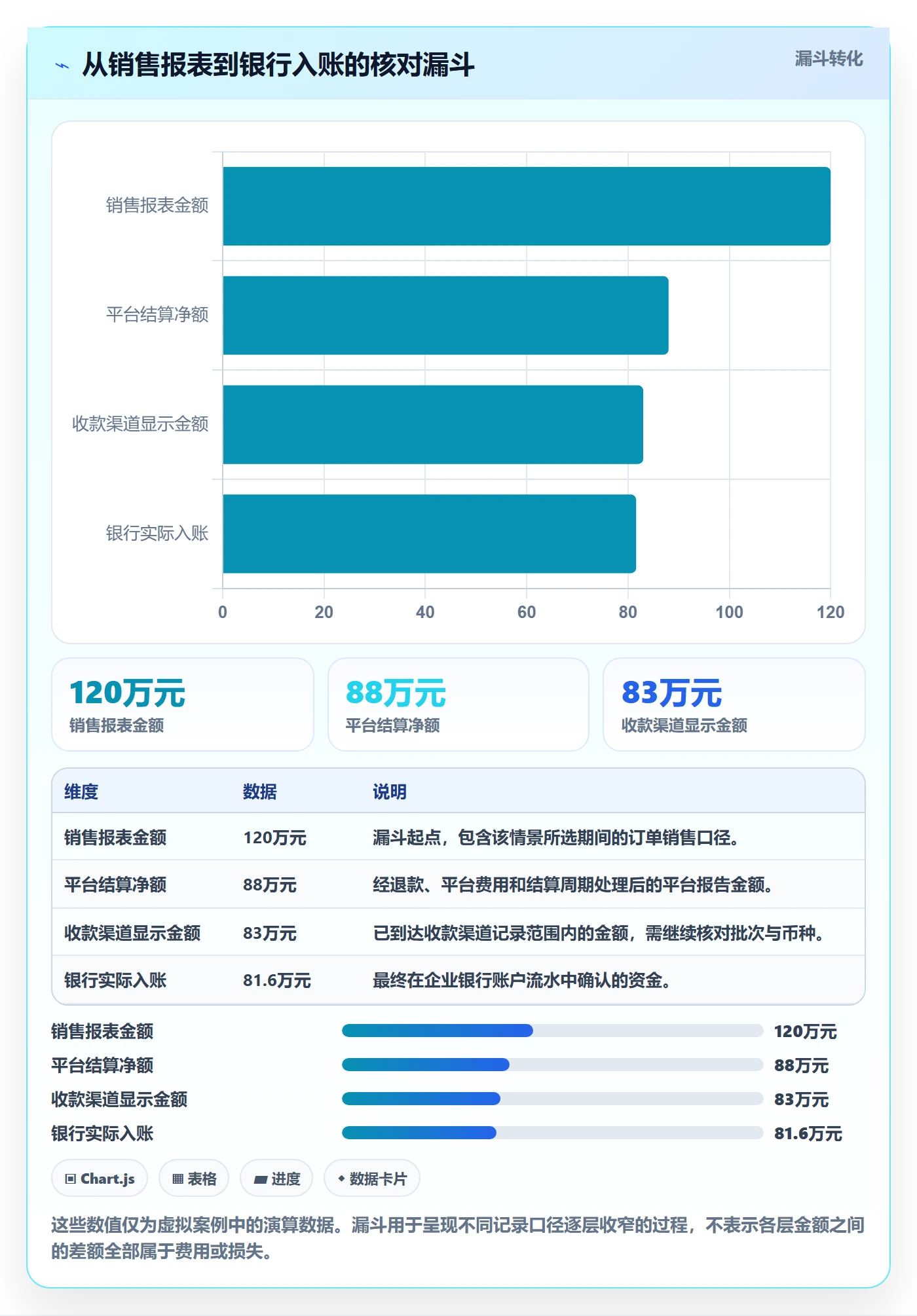Click the chart axis label 销售报表金额

(x=157, y=206)
